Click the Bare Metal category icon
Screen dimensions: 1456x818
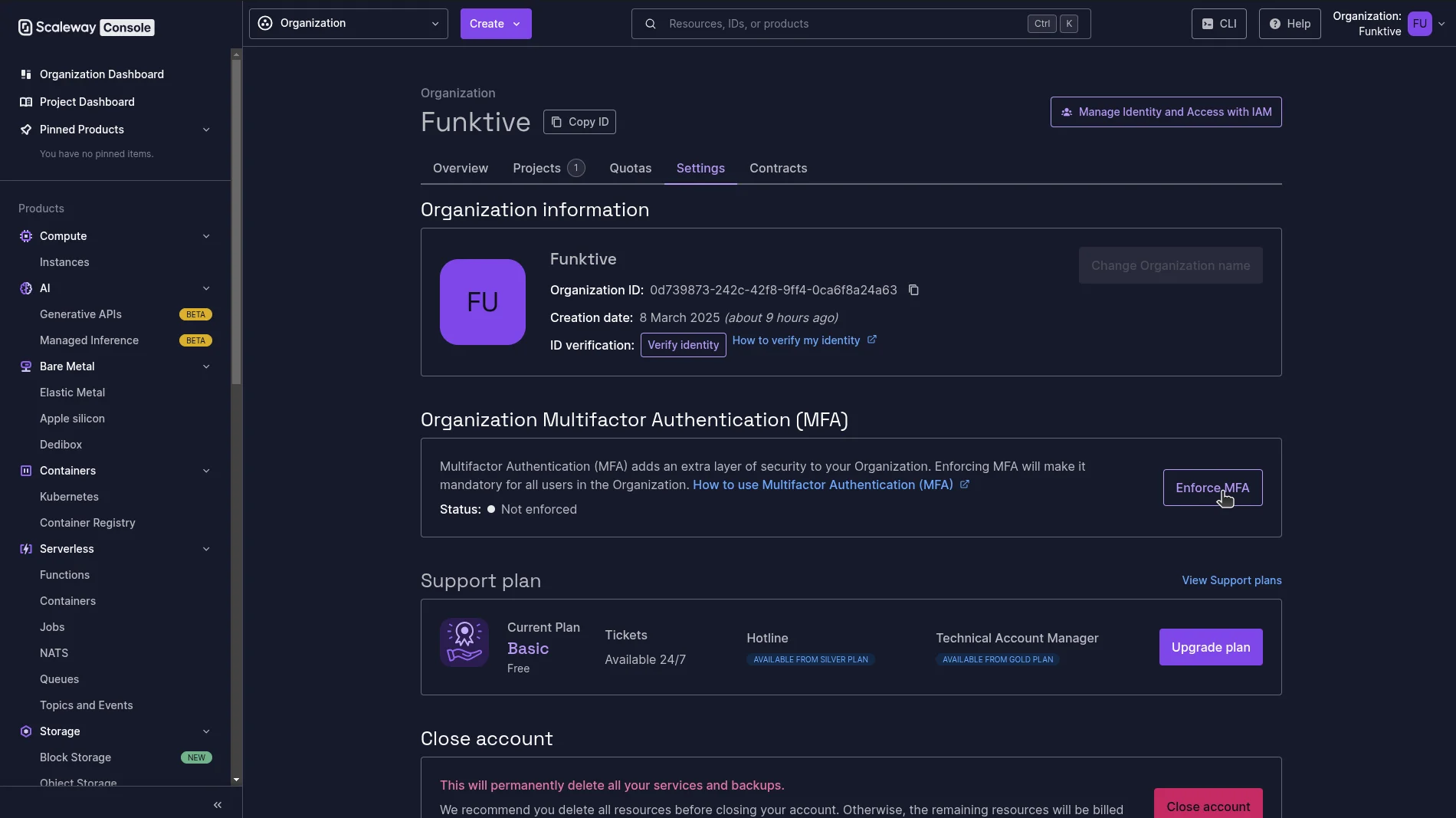tap(26, 366)
